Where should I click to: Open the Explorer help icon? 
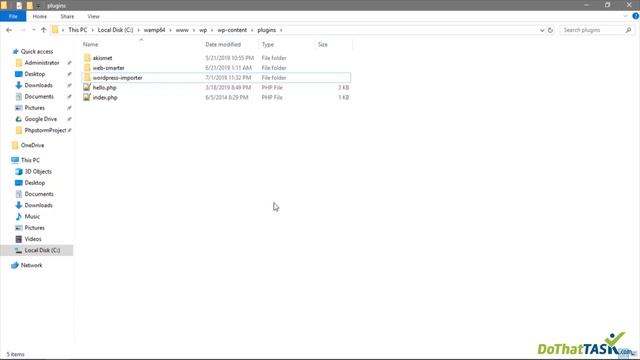point(636,16)
